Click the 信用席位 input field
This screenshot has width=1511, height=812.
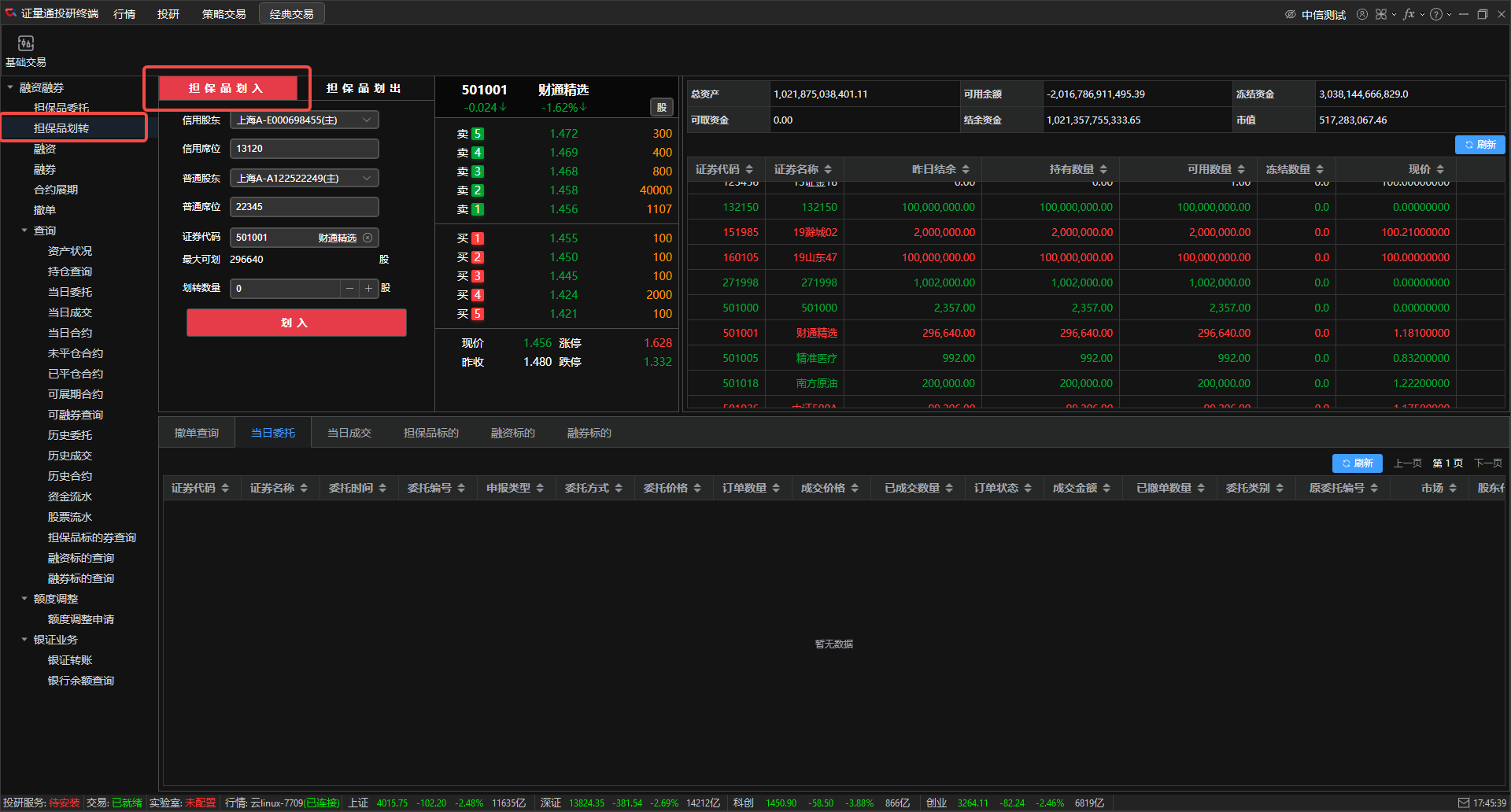tap(304, 149)
